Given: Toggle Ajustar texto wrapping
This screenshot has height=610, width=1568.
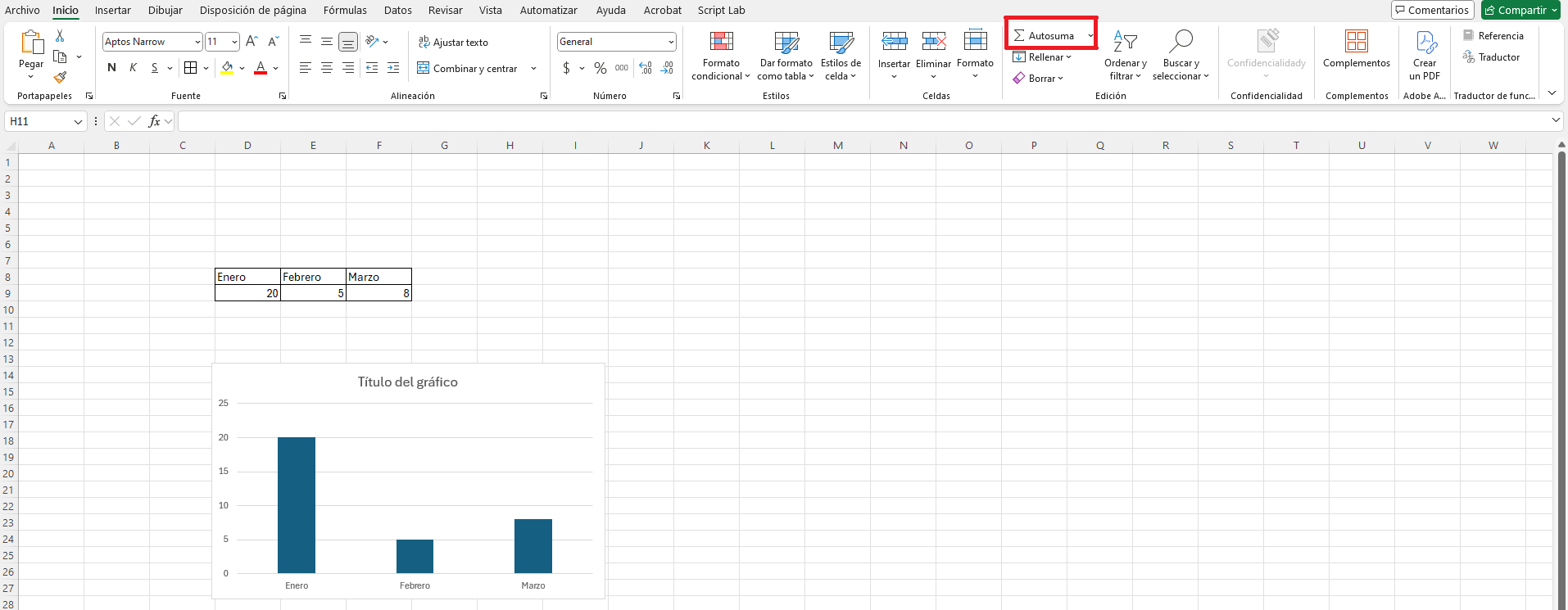Looking at the screenshot, I should tap(453, 42).
